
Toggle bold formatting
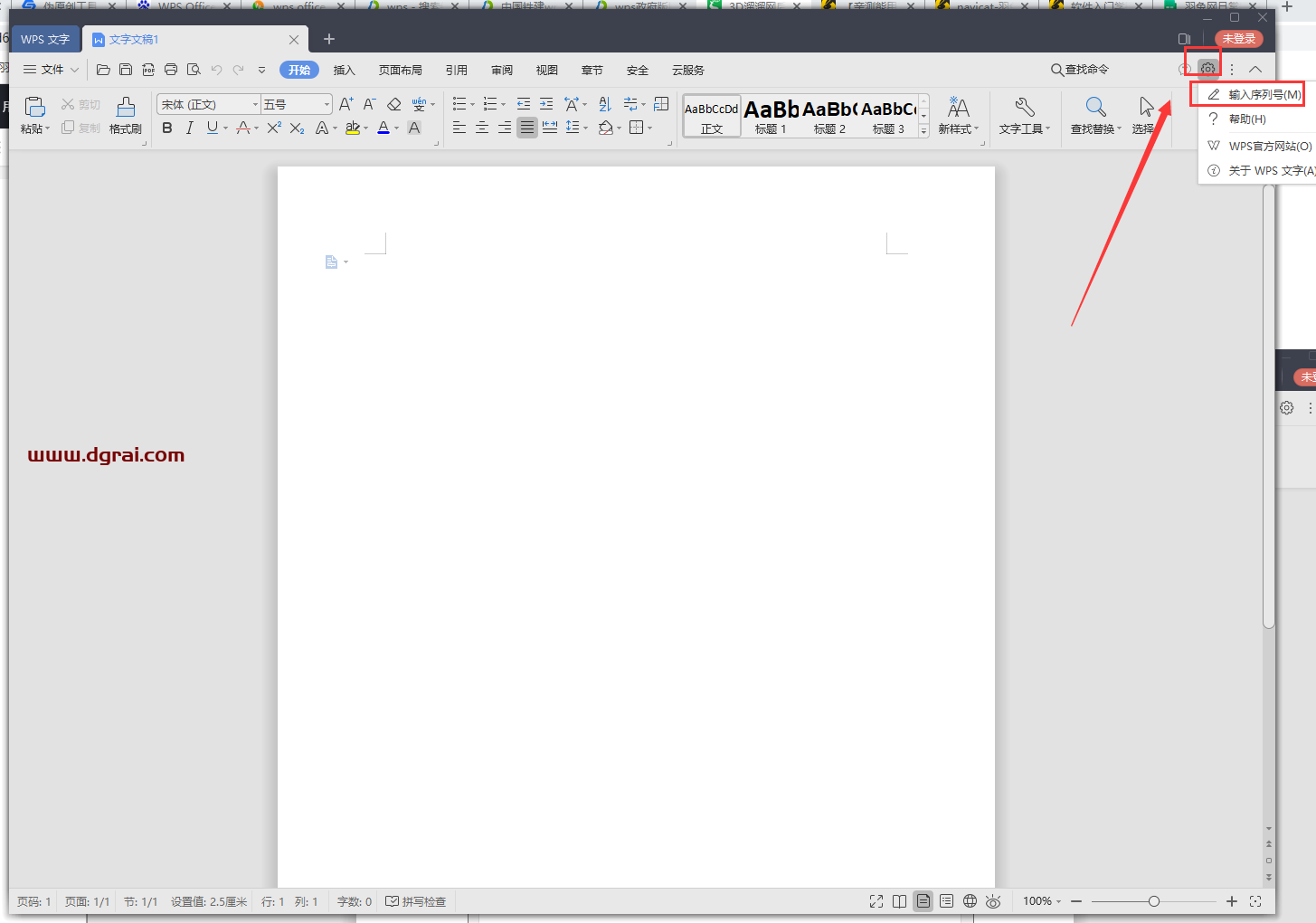coord(166,128)
